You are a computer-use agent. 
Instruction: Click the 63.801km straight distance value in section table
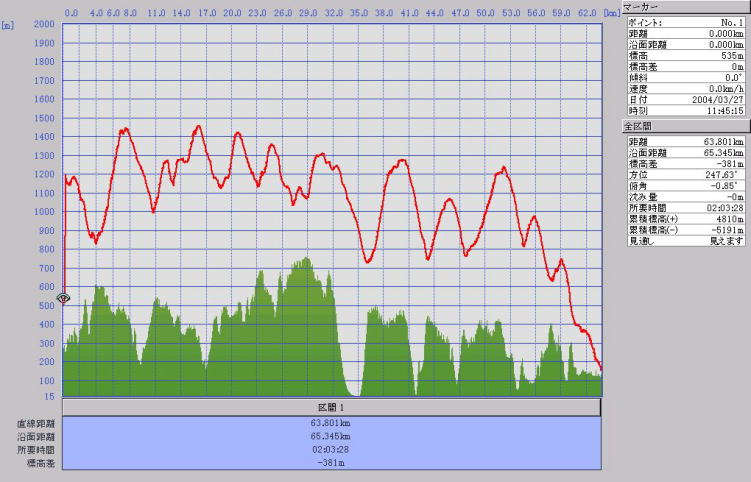point(331,422)
